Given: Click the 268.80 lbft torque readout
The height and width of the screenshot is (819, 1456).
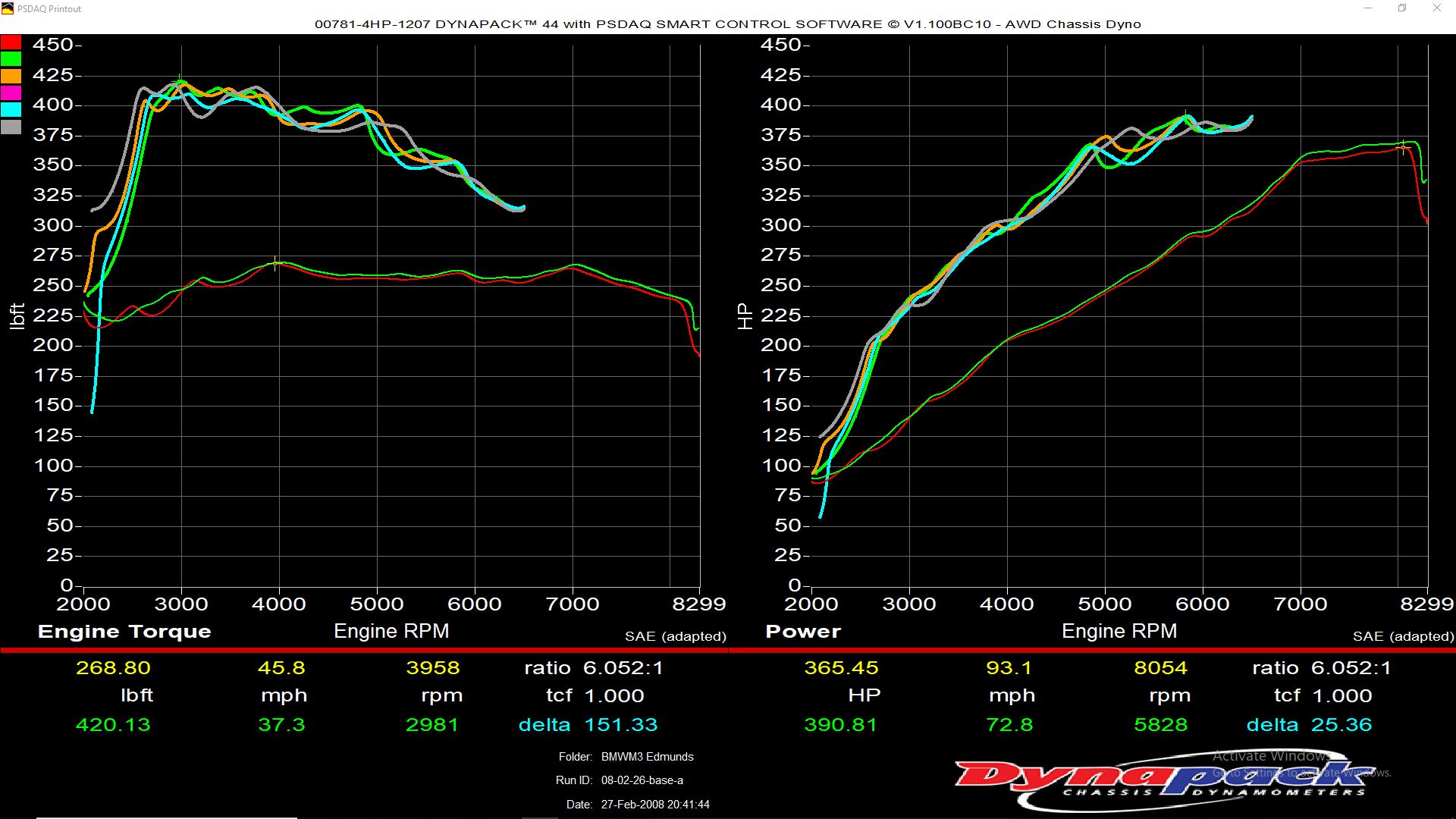Looking at the screenshot, I should tap(113, 668).
